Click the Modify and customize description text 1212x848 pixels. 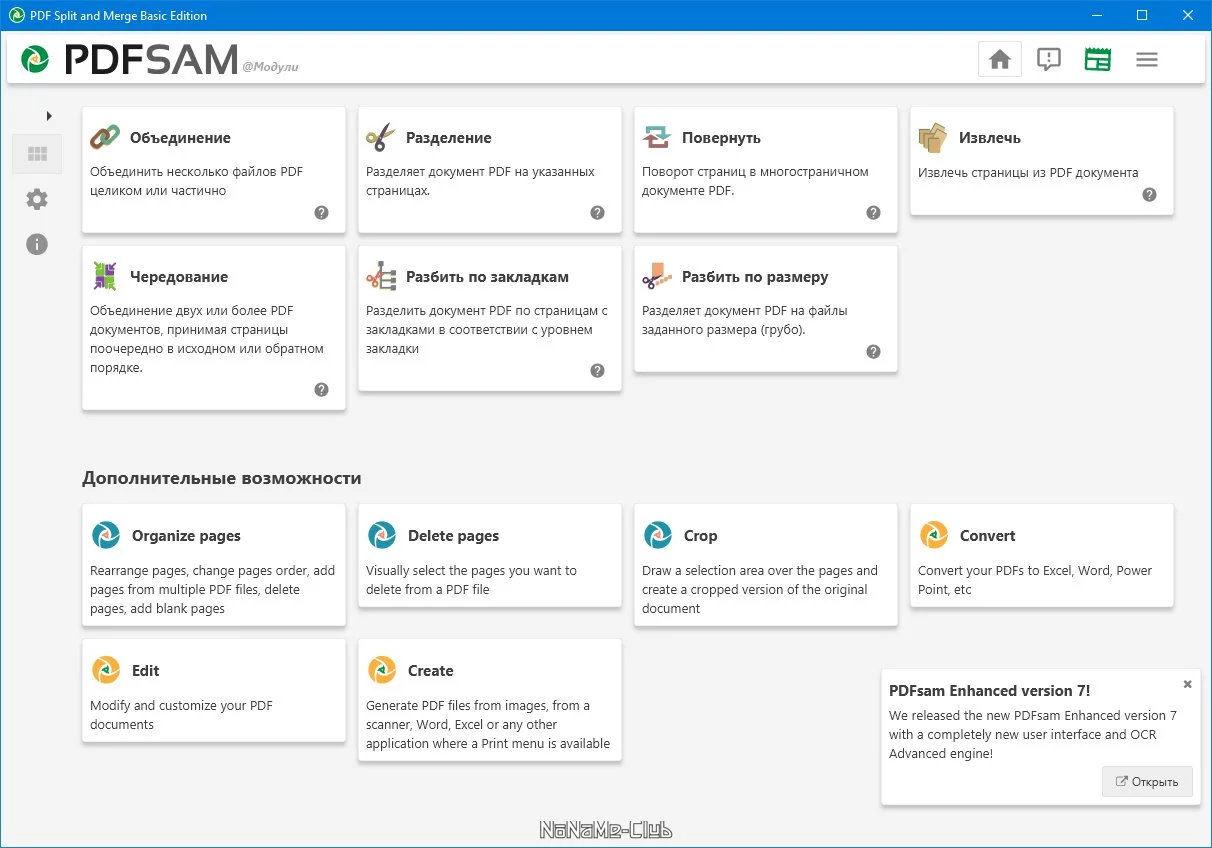182,715
